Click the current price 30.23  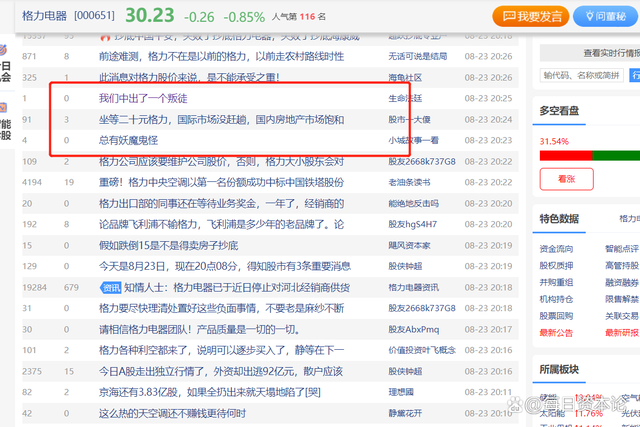click(x=150, y=16)
